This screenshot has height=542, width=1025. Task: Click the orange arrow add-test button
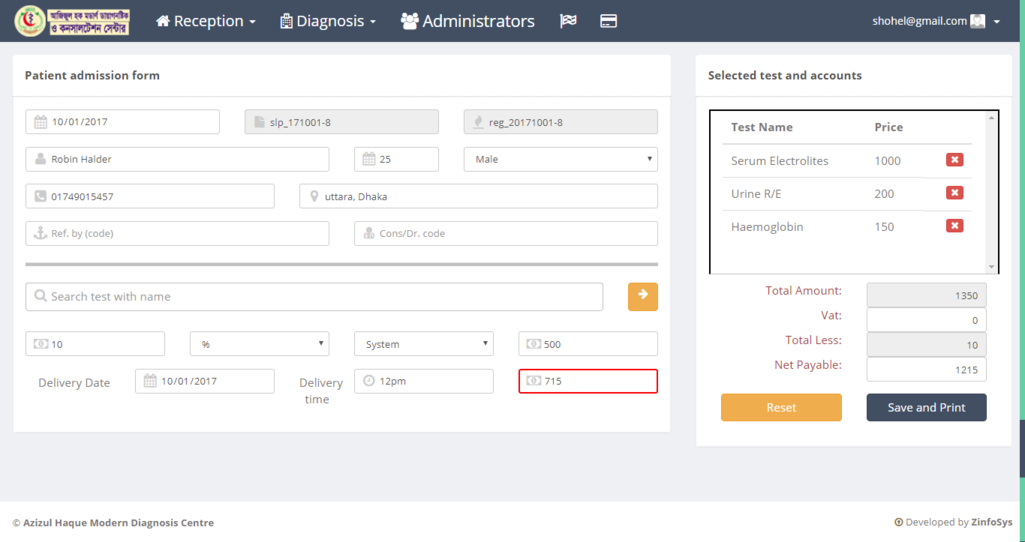pyautogui.click(x=643, y=296)
